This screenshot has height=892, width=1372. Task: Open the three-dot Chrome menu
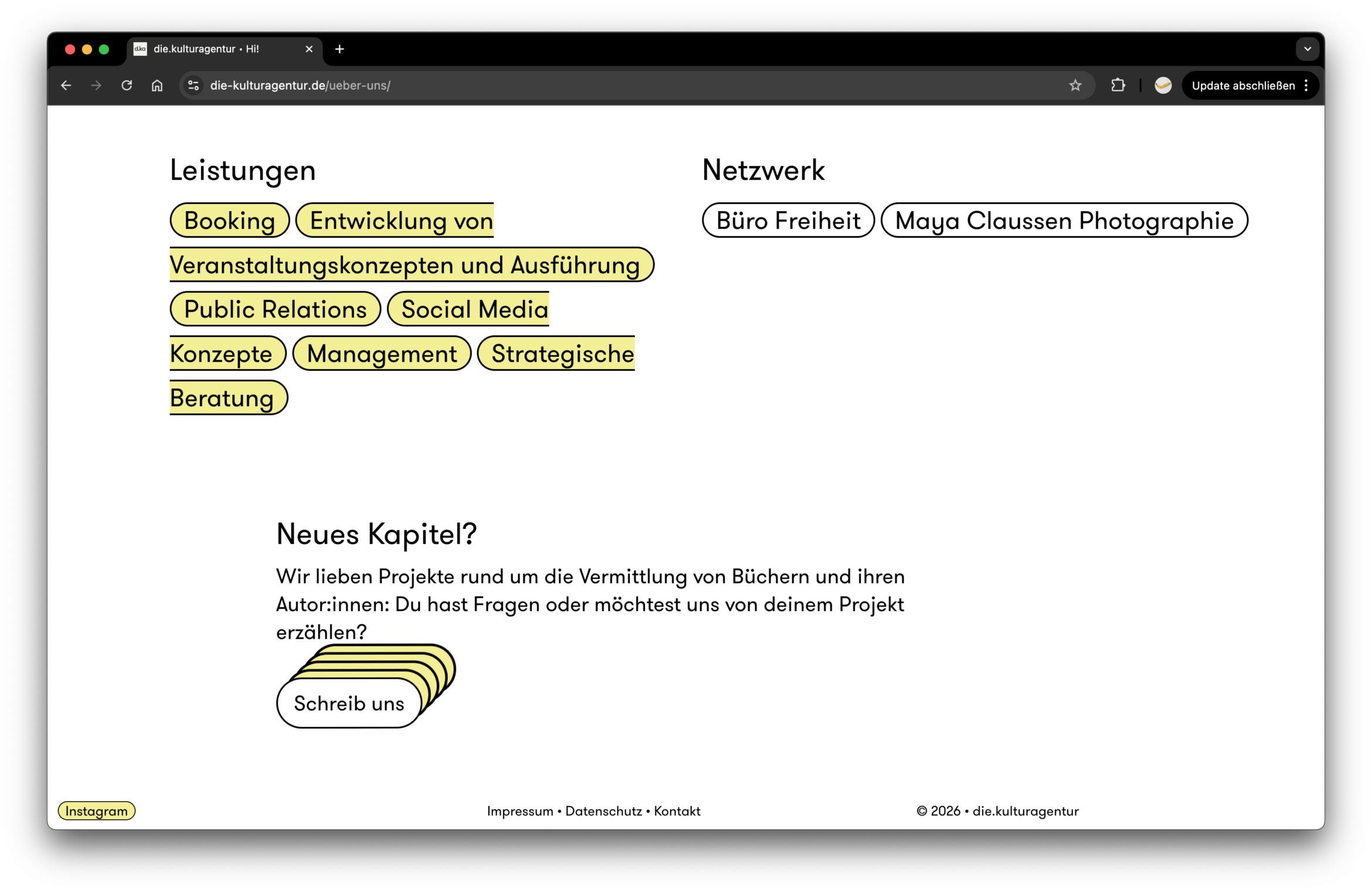click(1306, 86)
